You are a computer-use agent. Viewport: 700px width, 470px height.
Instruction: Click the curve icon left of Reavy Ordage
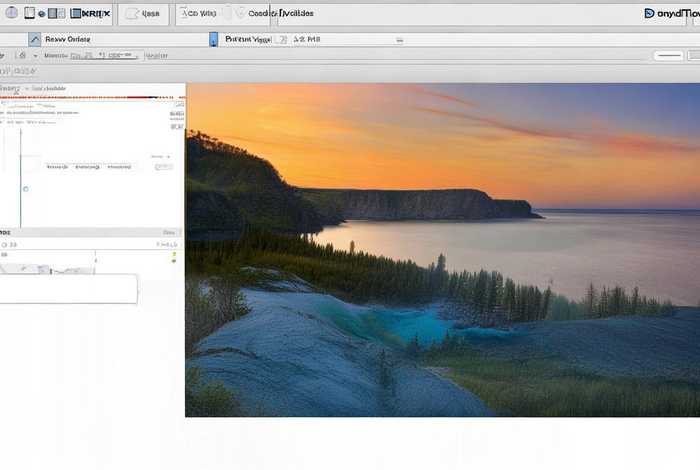coord(35,39)
